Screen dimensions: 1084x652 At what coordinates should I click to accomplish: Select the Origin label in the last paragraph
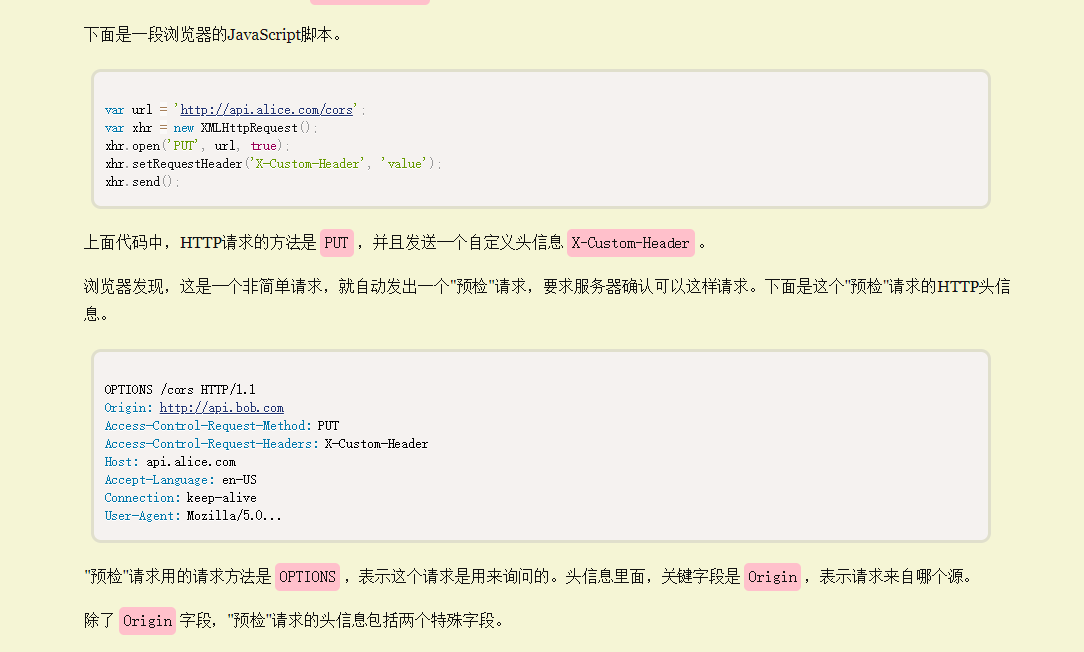pos(147,620)
